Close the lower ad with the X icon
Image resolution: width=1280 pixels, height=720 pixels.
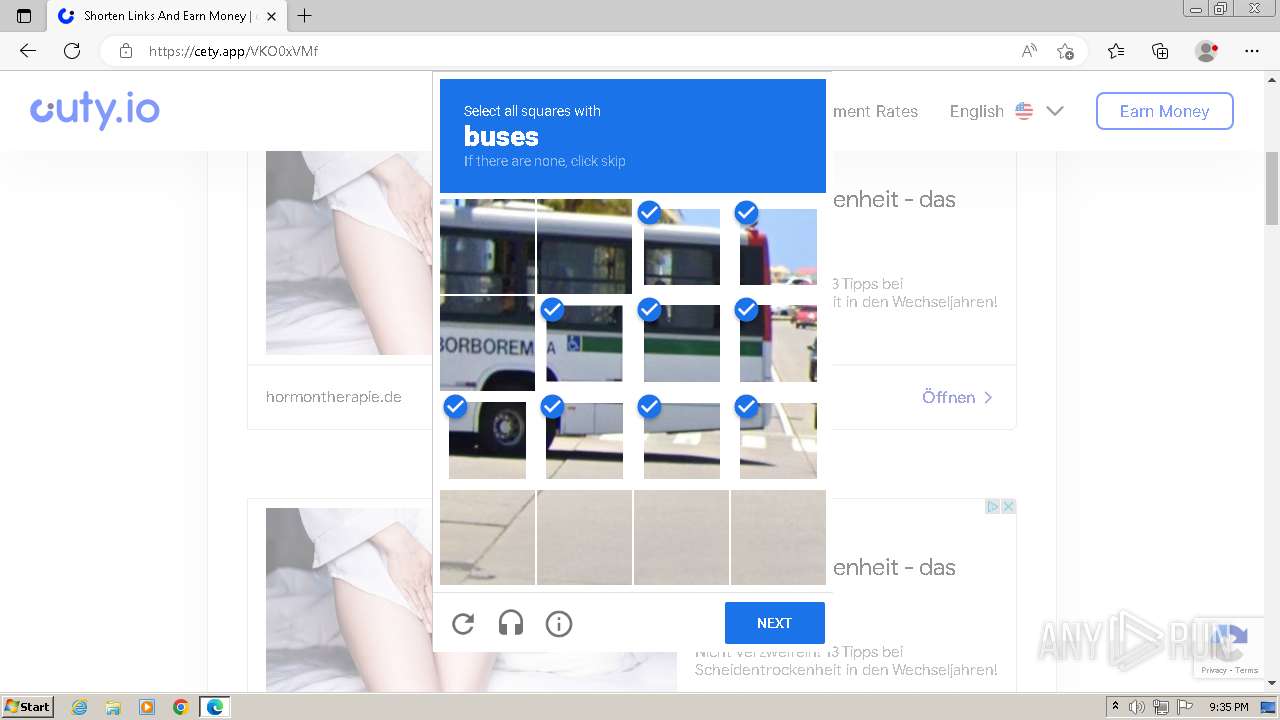tap(1009, 507)
